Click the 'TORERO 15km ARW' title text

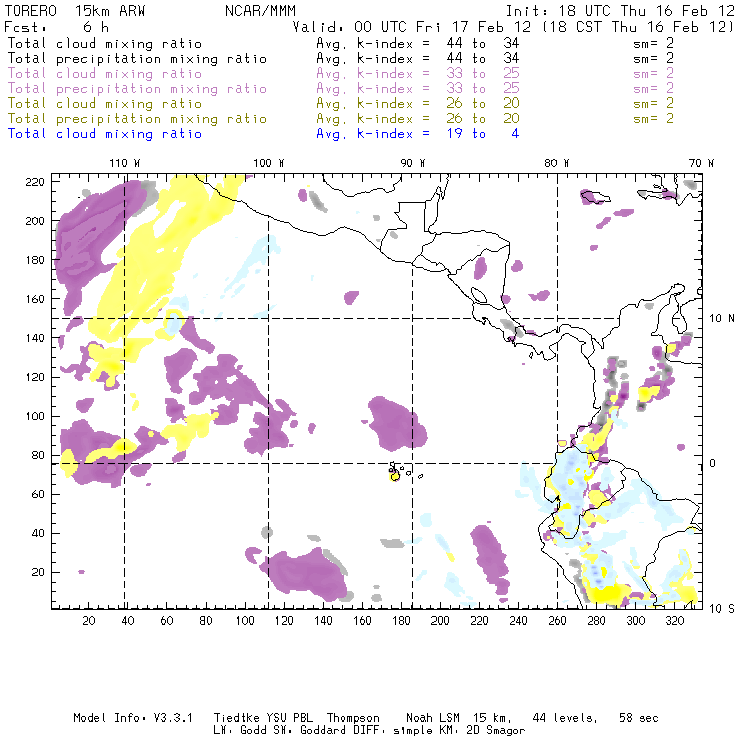[75, 11]
